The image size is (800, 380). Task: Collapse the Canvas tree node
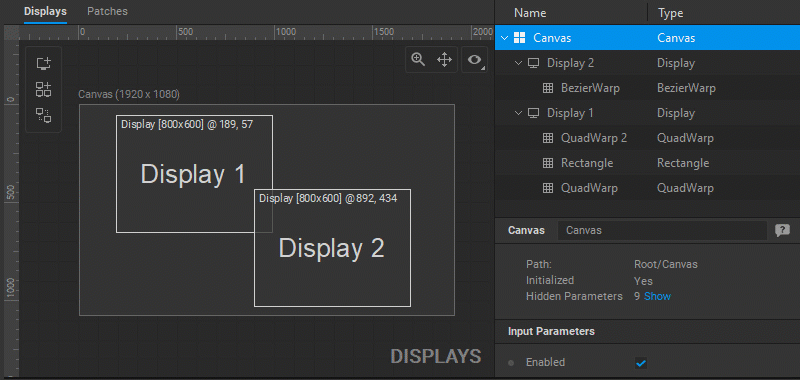coord(505,38)
